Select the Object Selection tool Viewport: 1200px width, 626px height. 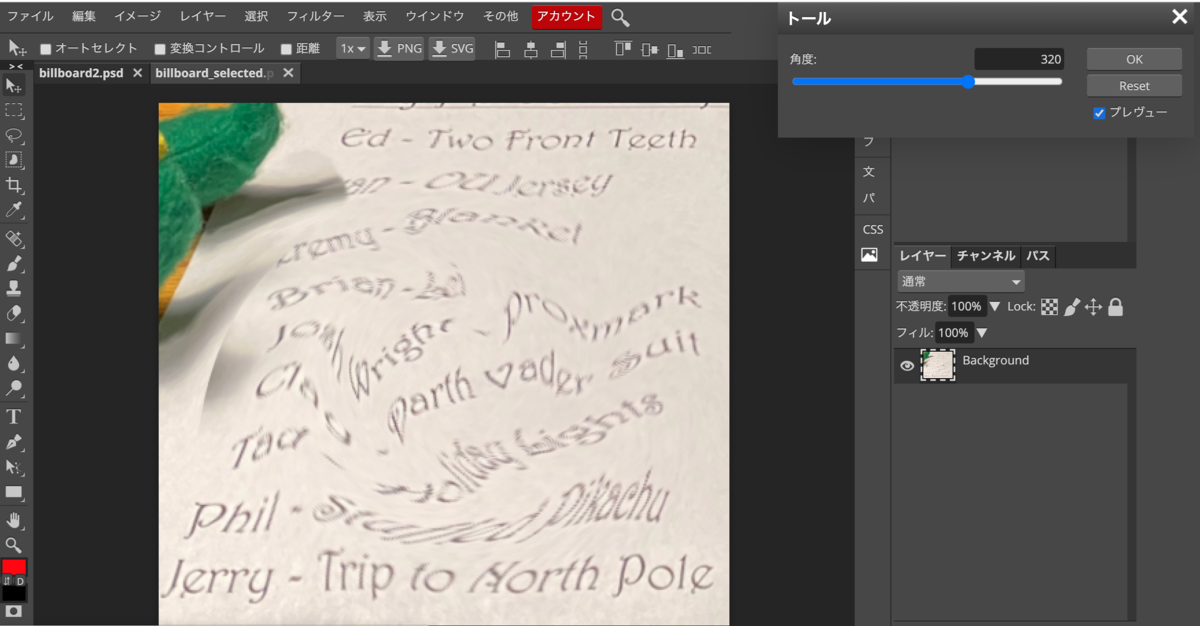tap(14, 160)
